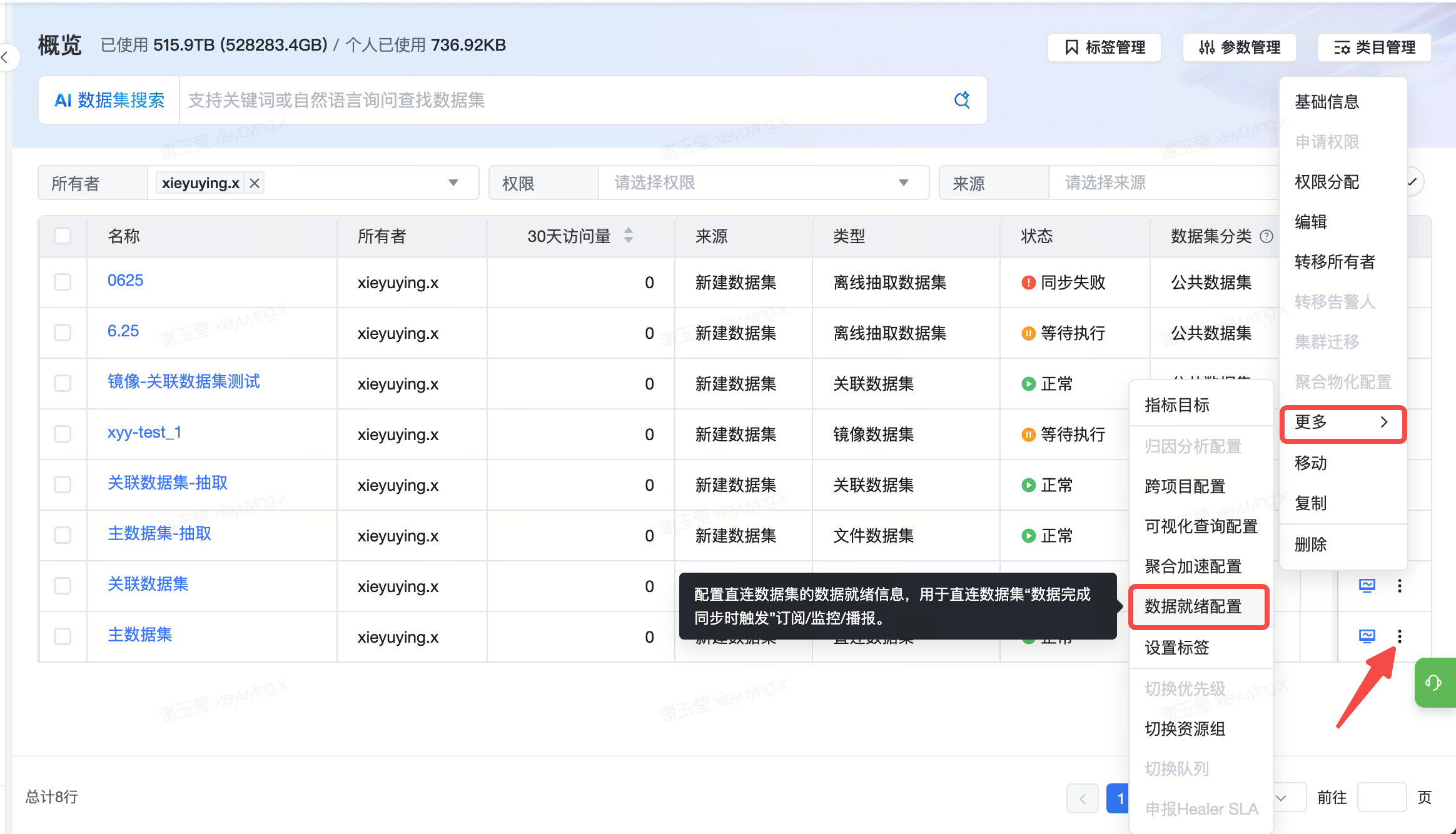1456x834 pixels.
Task: Open the three-dot menu for 主数据集 row
Action: coord(1400,636)
